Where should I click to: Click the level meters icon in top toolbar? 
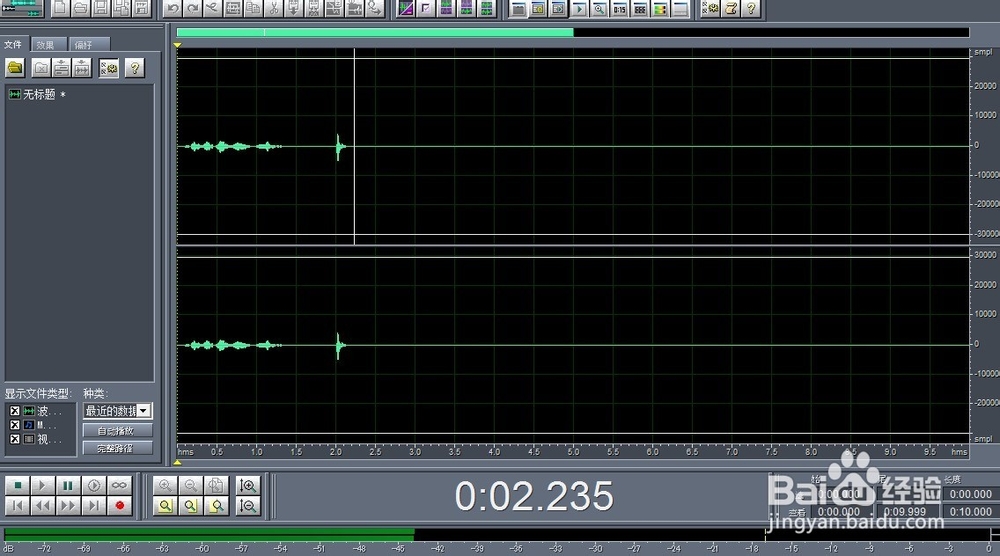click(660, 9)
